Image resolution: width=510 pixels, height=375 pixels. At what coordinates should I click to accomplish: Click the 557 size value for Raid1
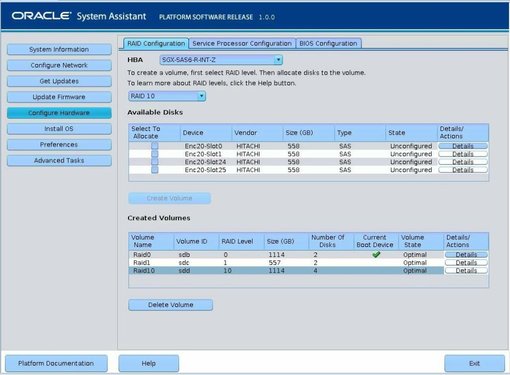pyautogui.click(x=275, y=263)
